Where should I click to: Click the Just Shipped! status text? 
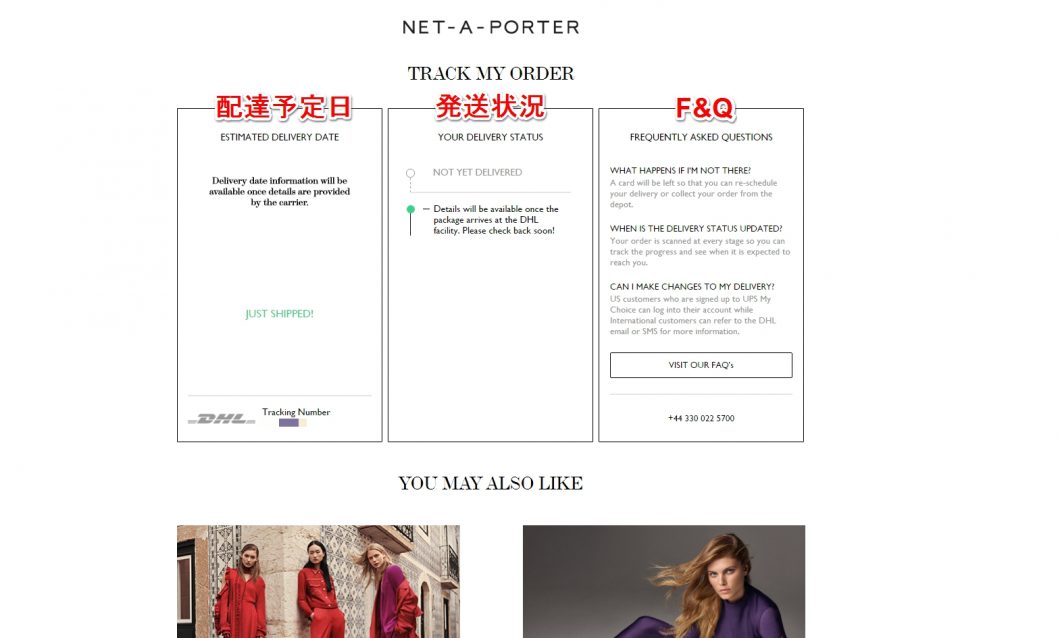point(279,314)
